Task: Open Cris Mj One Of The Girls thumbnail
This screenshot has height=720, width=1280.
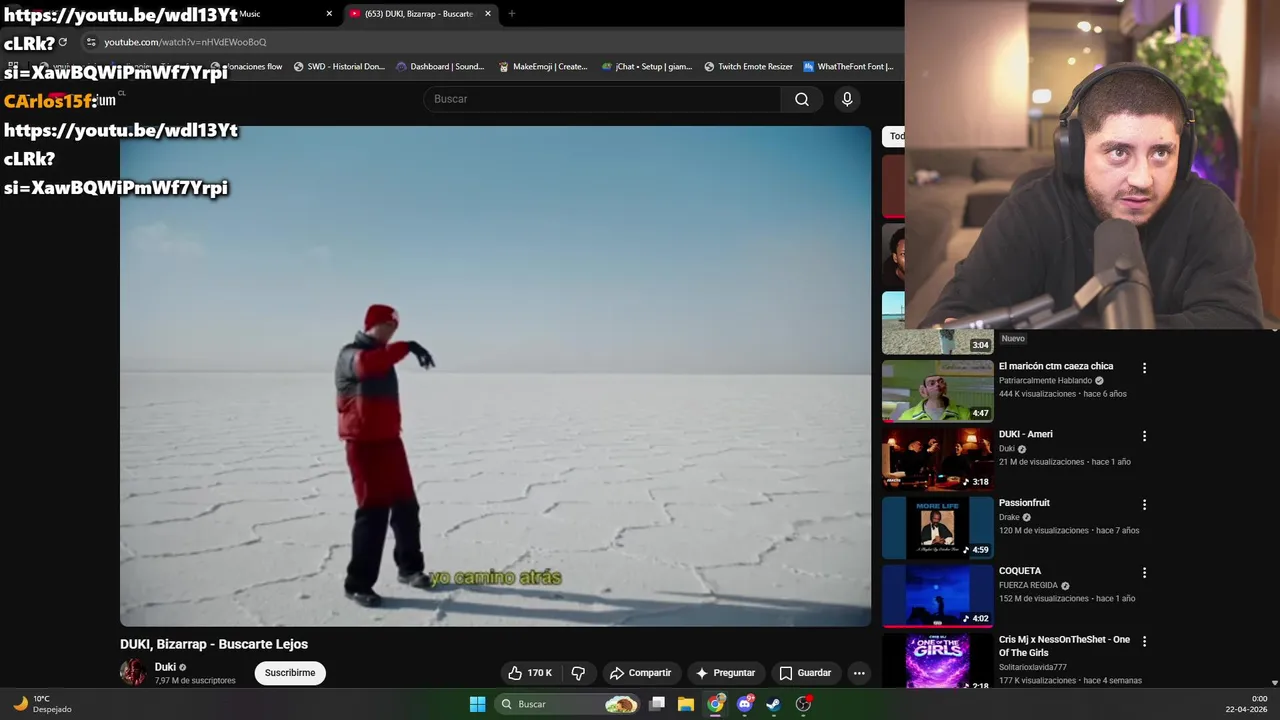Action: 937,661
